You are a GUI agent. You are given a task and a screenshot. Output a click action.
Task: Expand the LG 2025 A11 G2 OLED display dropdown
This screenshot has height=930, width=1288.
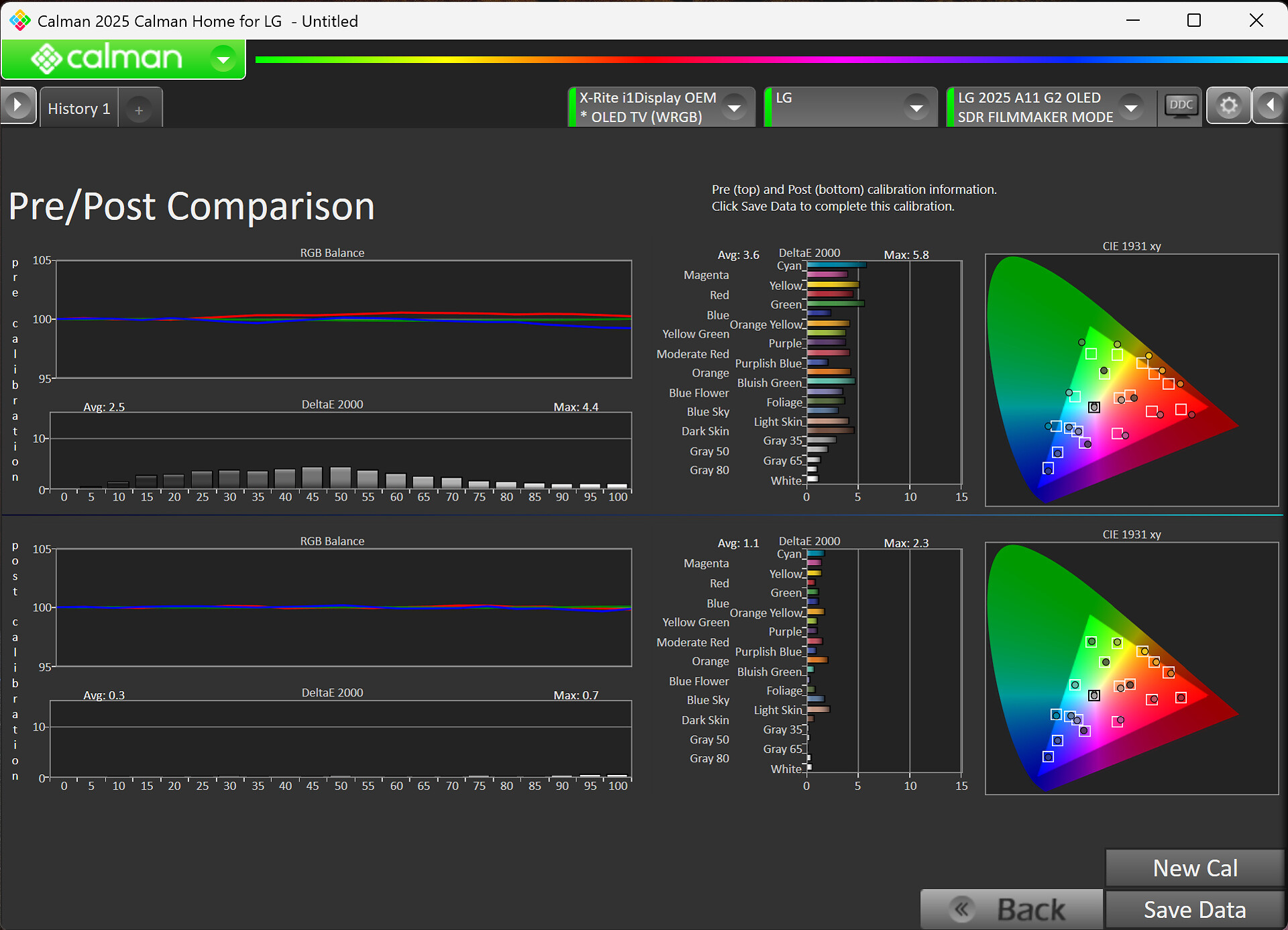coord(1131,107)
